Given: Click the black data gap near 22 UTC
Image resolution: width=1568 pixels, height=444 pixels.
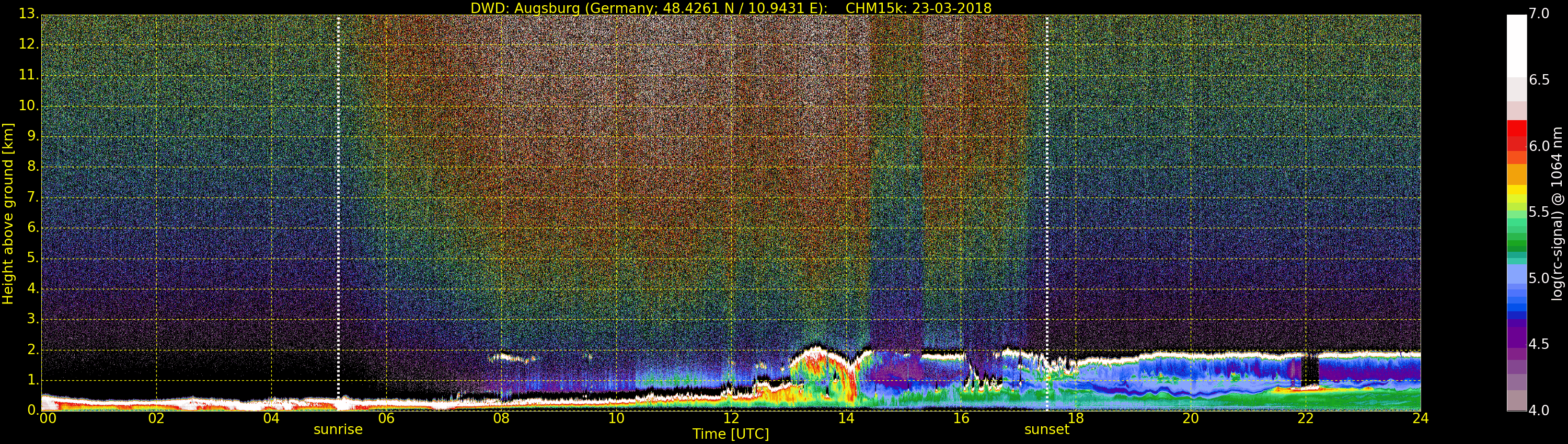Looking at the screenshot, I should click(1310, 371).
